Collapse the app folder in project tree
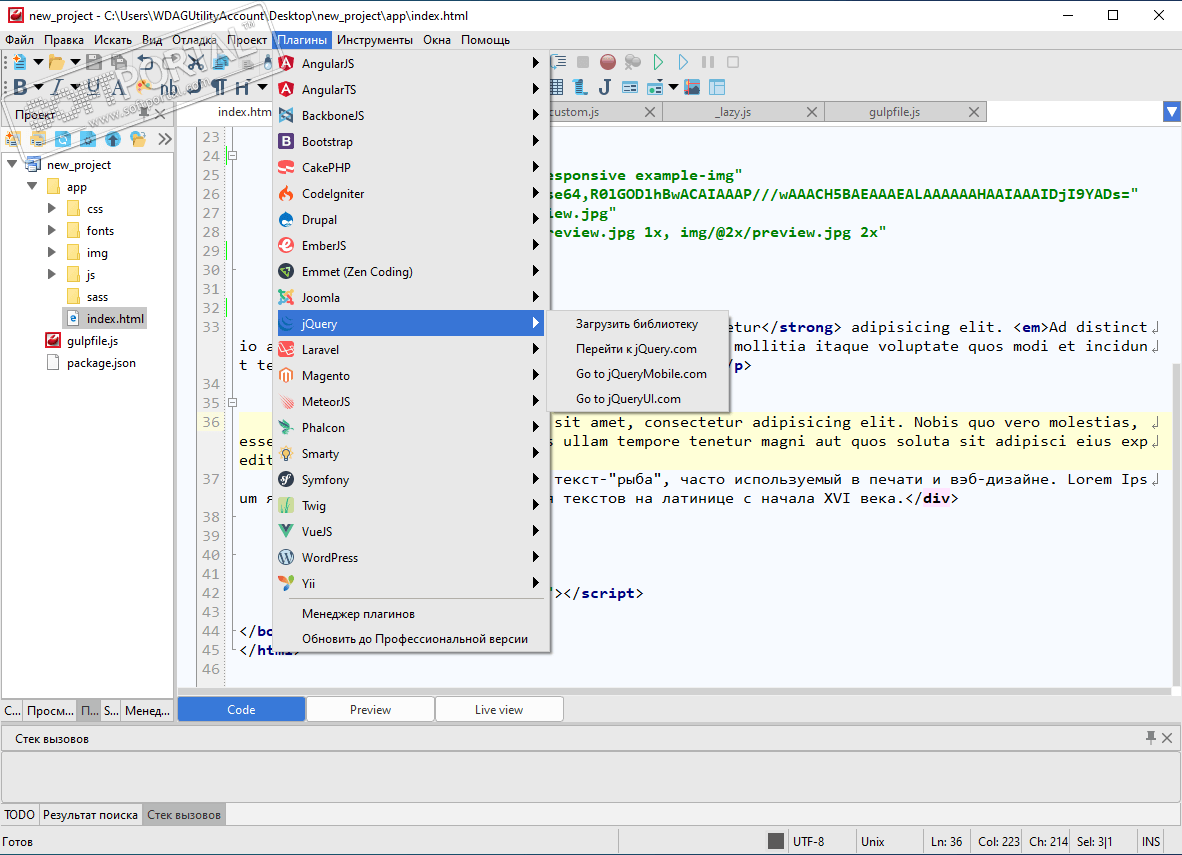Image resolution: width=1182 pixels, height=855 pixels. pos(33,187)
